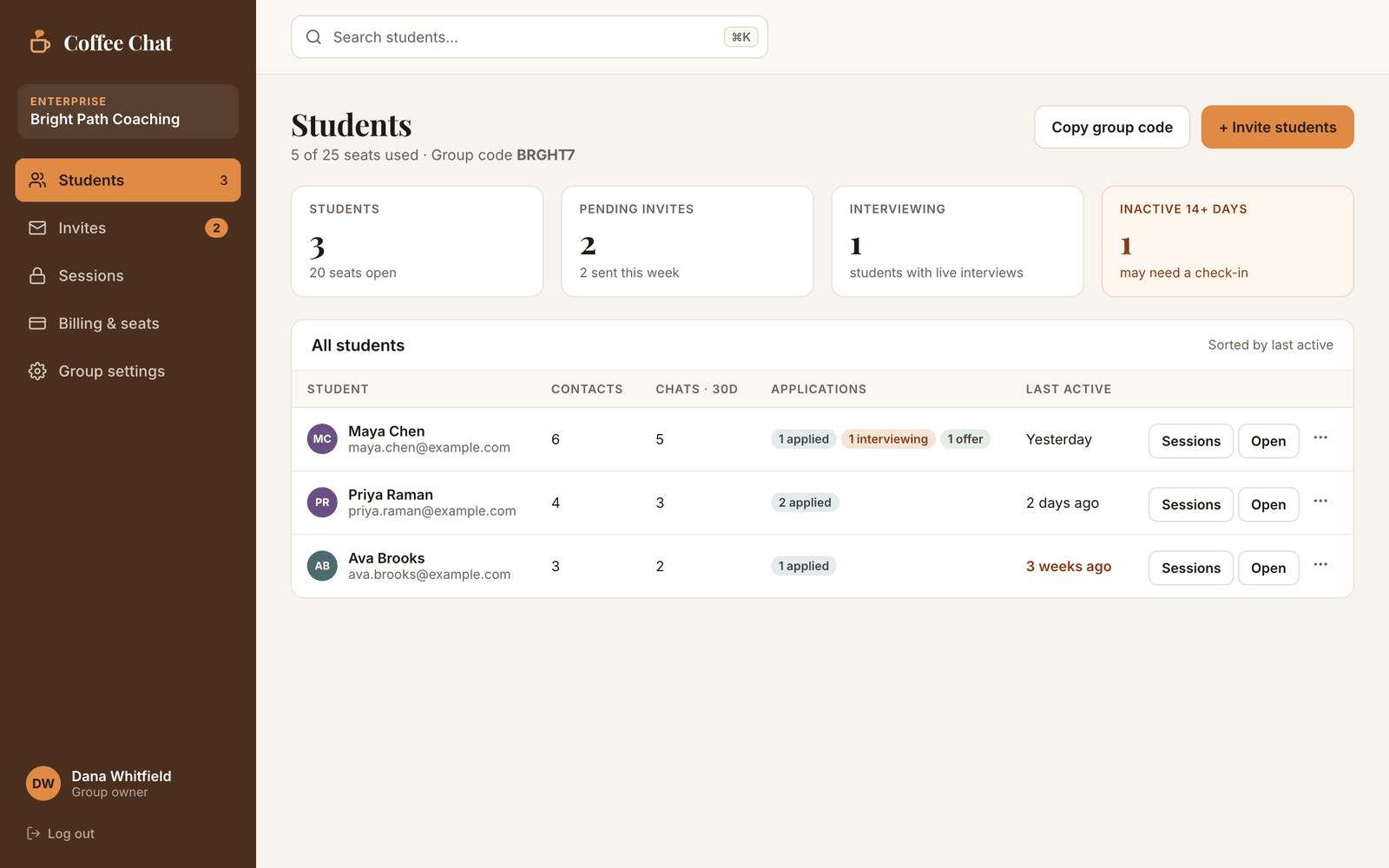Click the ⌘K shortcut badge

click(x=741, y=37)
